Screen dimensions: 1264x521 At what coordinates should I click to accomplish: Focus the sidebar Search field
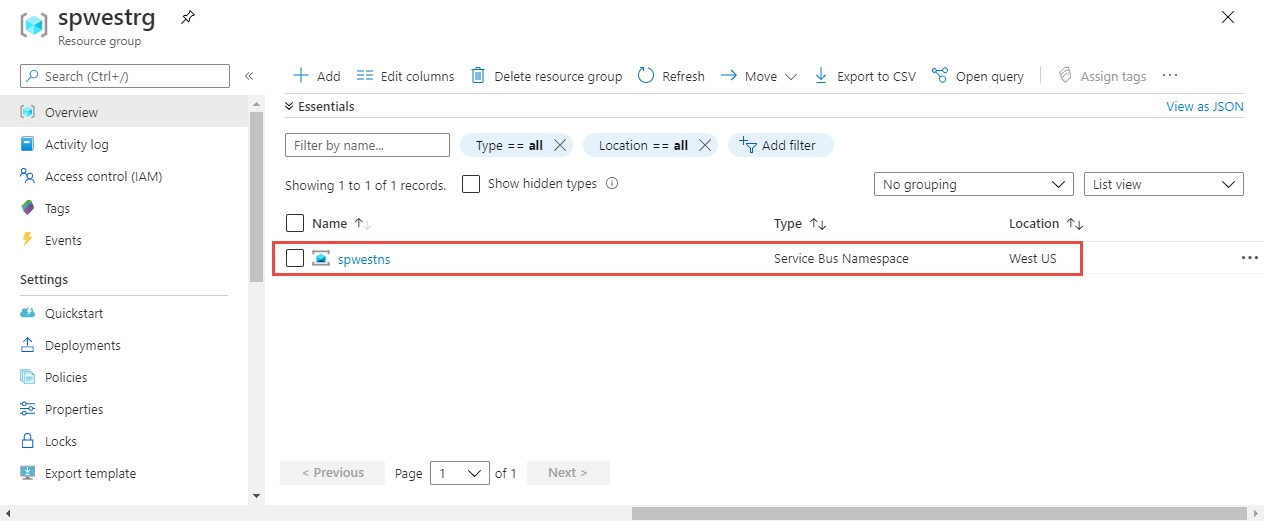pos(125,76)
